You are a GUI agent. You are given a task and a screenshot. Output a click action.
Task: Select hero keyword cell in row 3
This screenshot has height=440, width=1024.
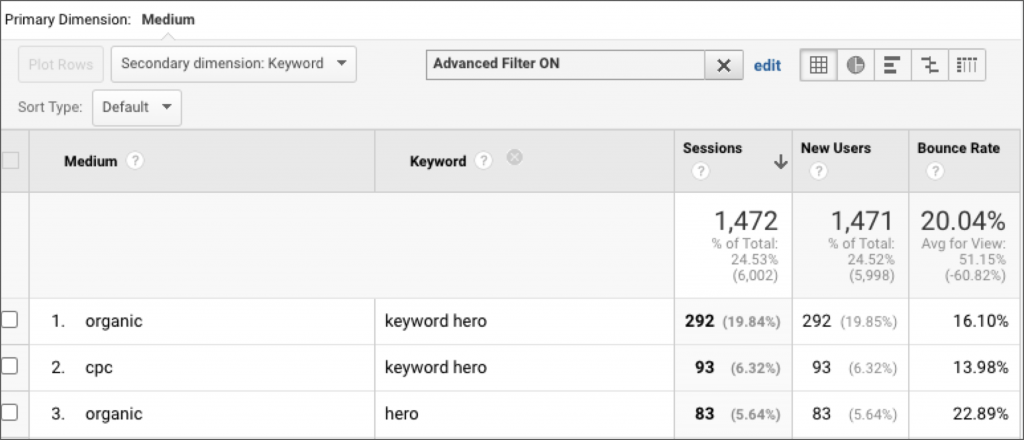pos(402,414)
